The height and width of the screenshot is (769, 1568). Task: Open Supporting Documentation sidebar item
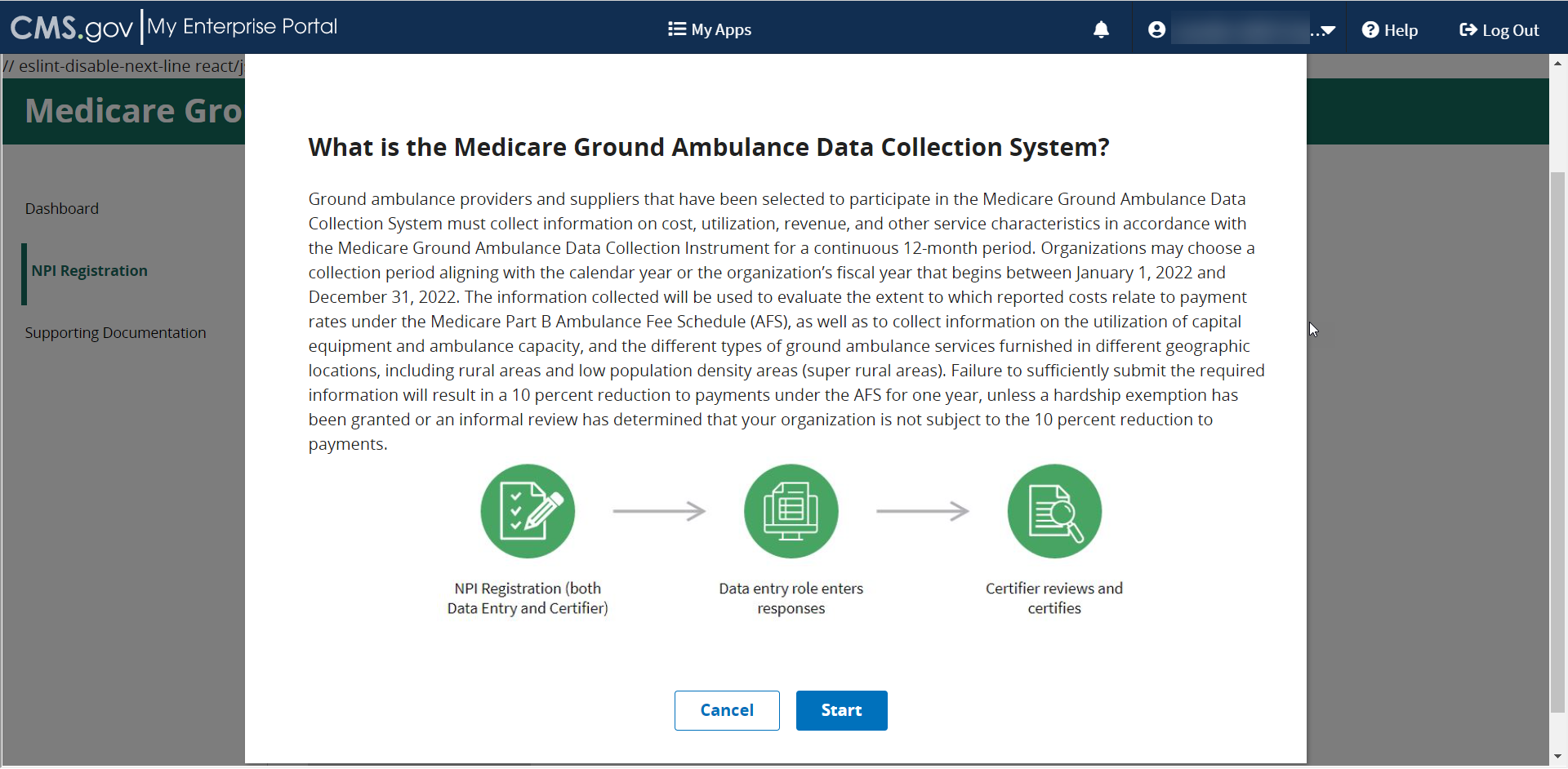pyautogui.click(x=115, y=333)
